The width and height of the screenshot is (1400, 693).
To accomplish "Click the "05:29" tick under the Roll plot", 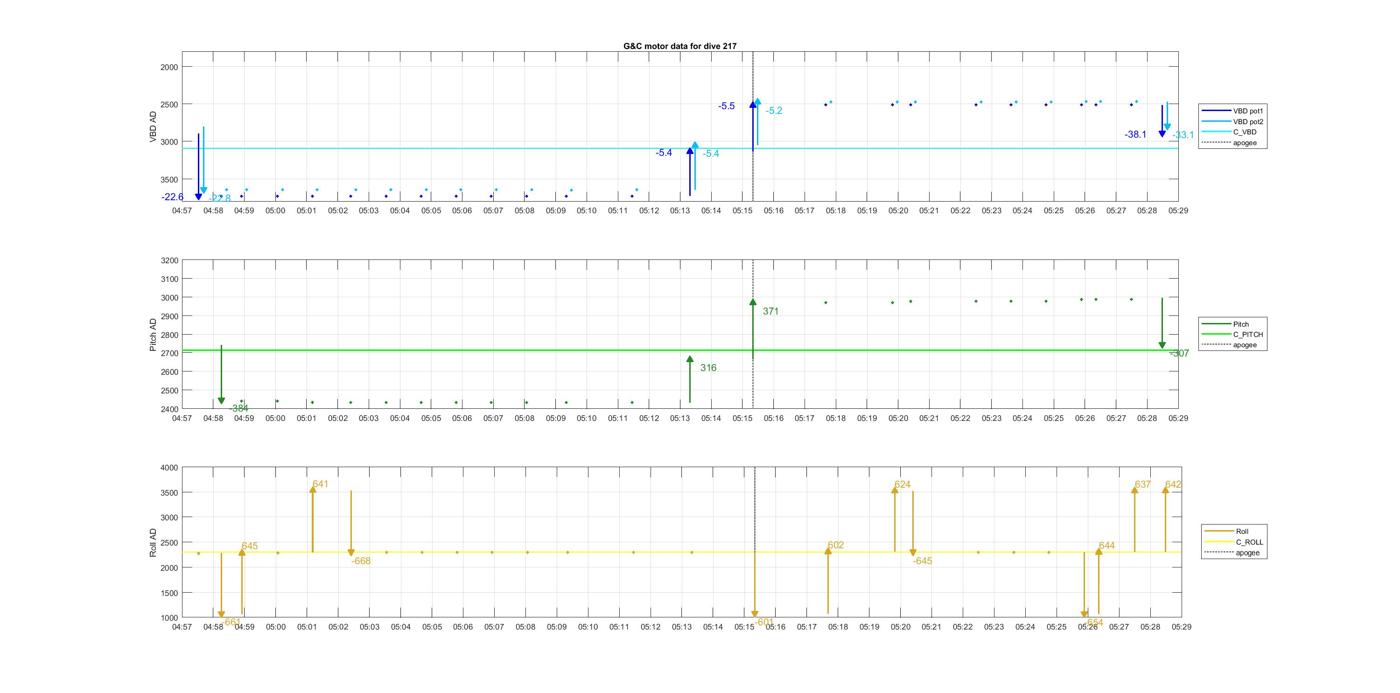I will (1181, 627).
